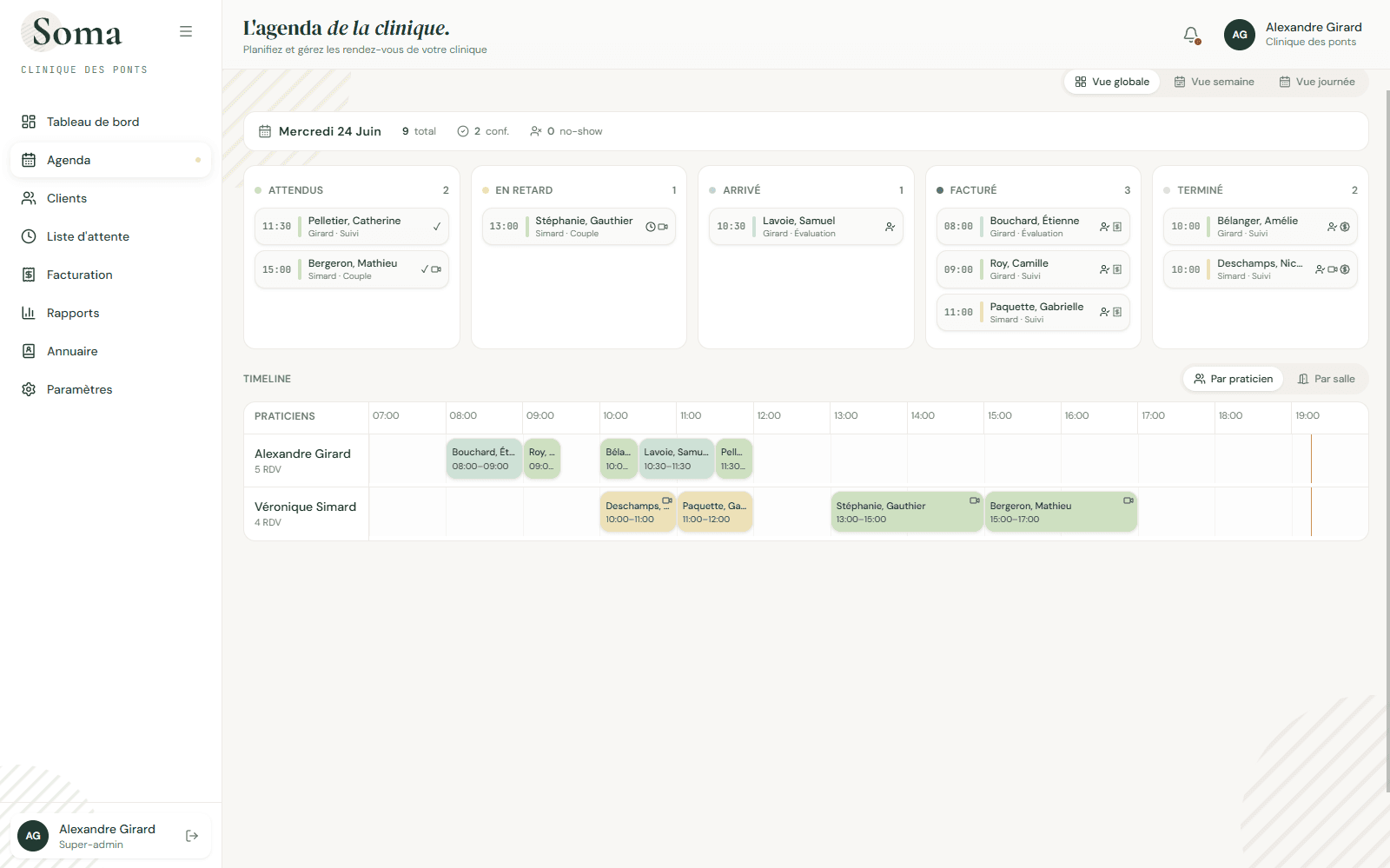Screen dimensions: 1390x868
Task: Switch to Vue journée view
Action: click(1316, 82)
